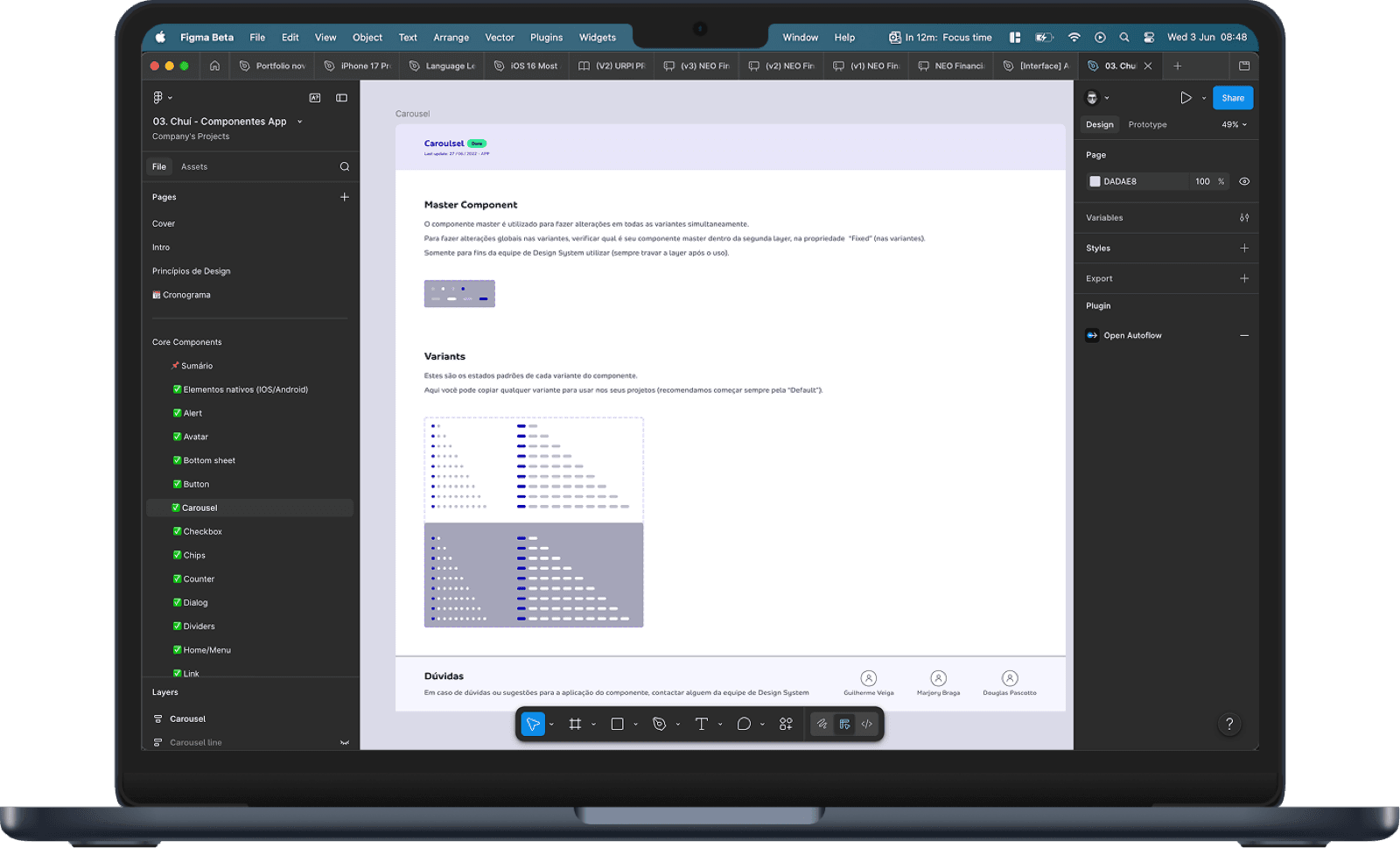
Task: Select the master component thumbnail on canvas
Action: [x=459, y=293]
